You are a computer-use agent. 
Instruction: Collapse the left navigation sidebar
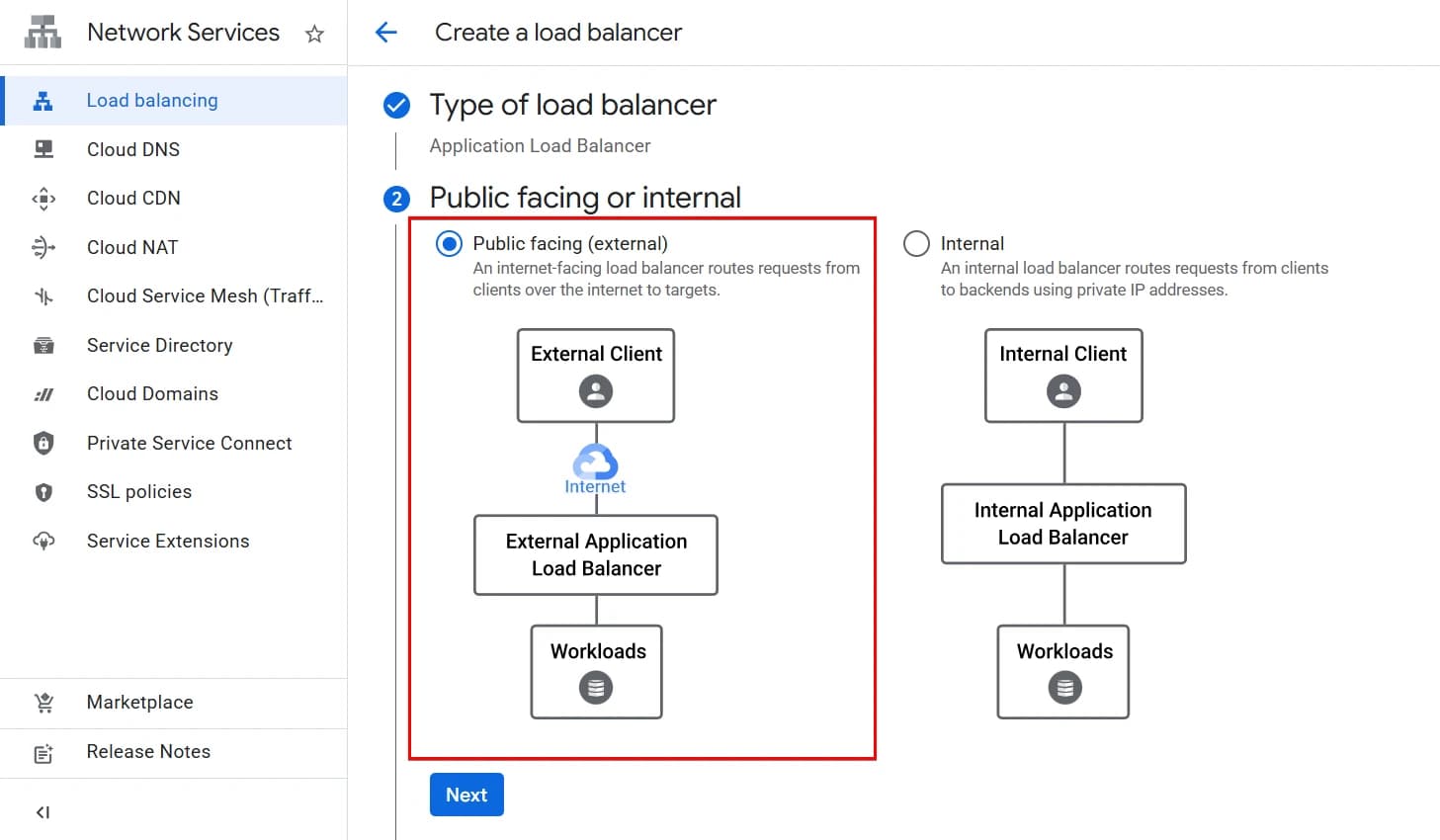pos(42,812)
